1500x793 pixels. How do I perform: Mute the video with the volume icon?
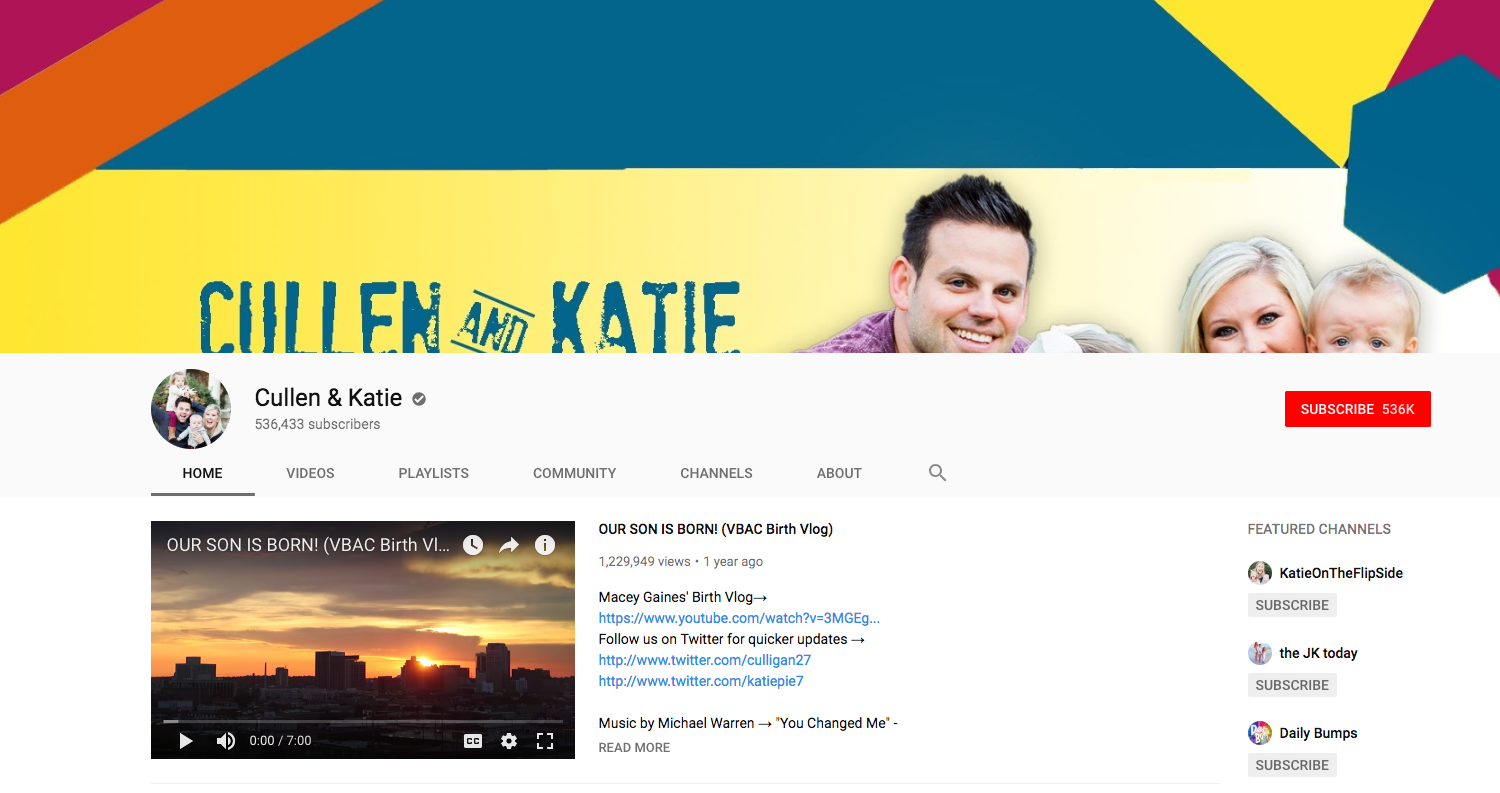click(224, 741)
